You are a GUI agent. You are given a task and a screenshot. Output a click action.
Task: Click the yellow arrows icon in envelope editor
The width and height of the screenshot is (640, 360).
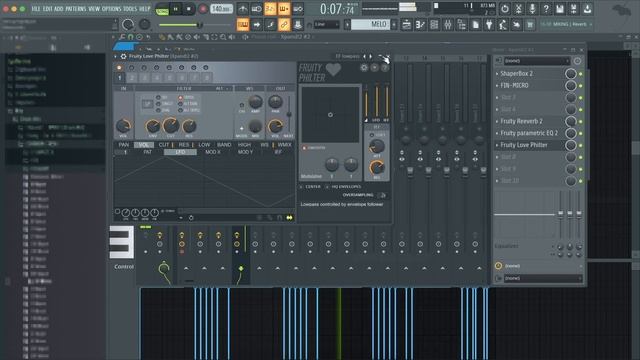pos(289,218)
